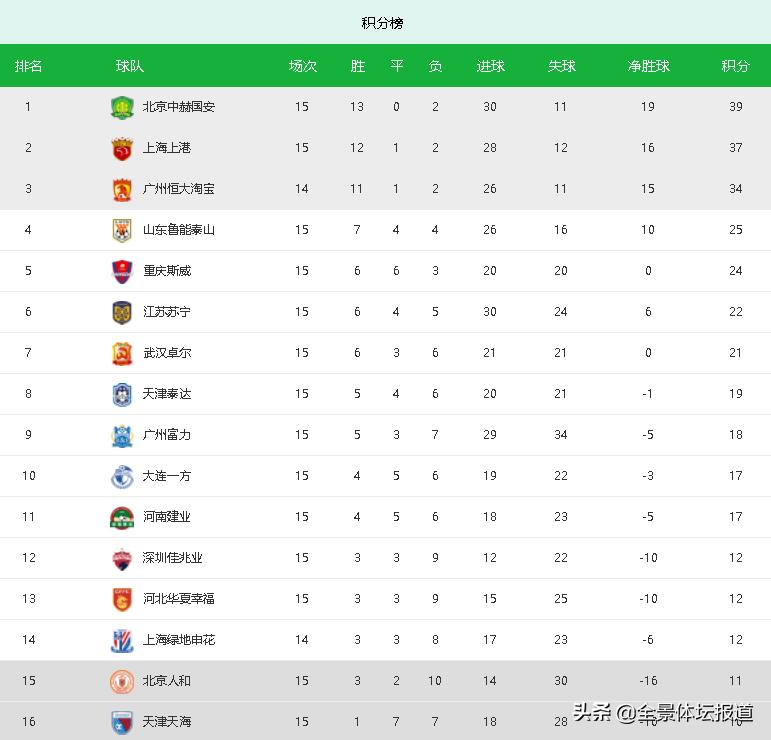Click the 头条 @全景体坛报道 watermark
771x740 pixels.
click(664, 713)
